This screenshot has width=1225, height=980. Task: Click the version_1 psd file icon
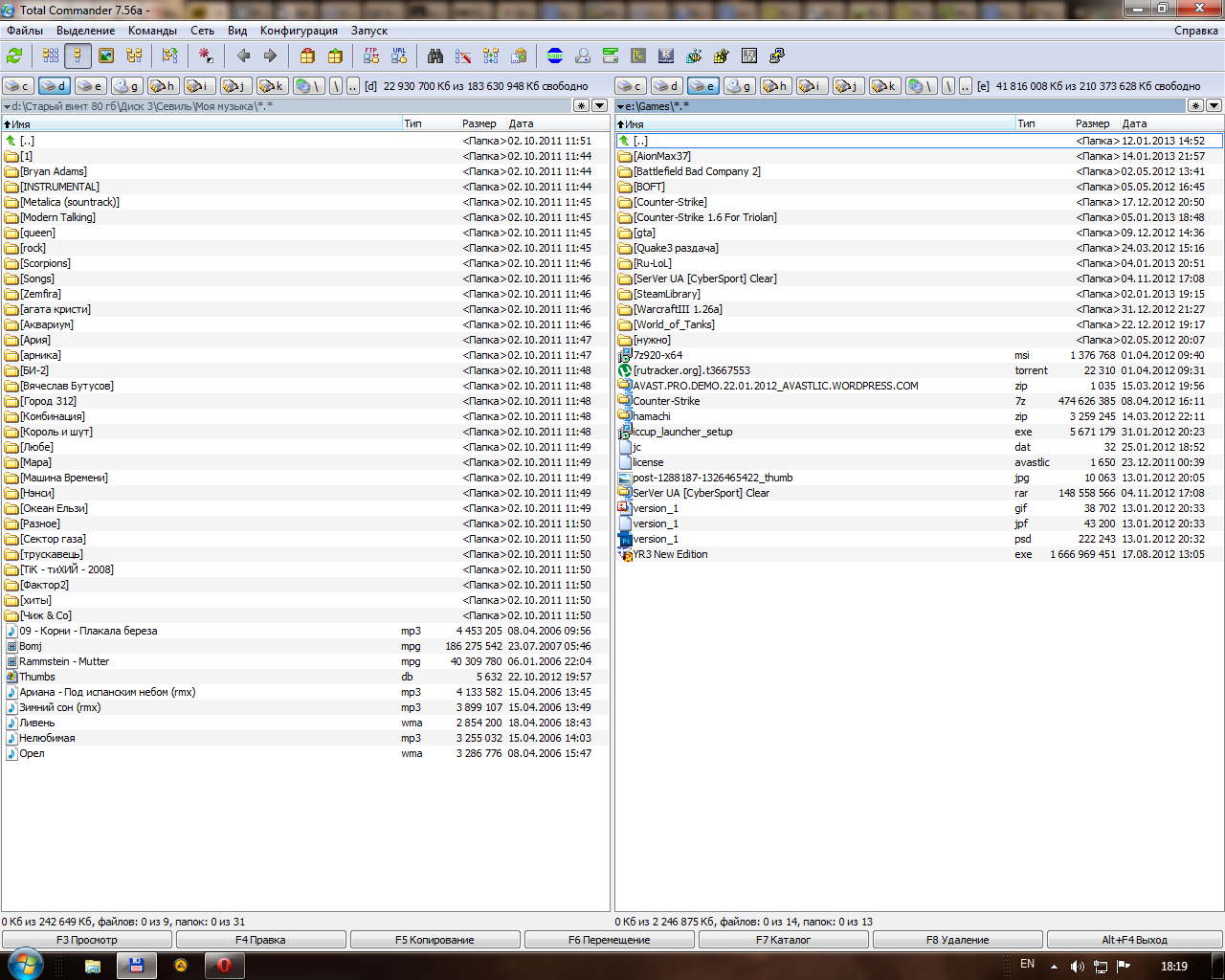(x=625, y=539)
